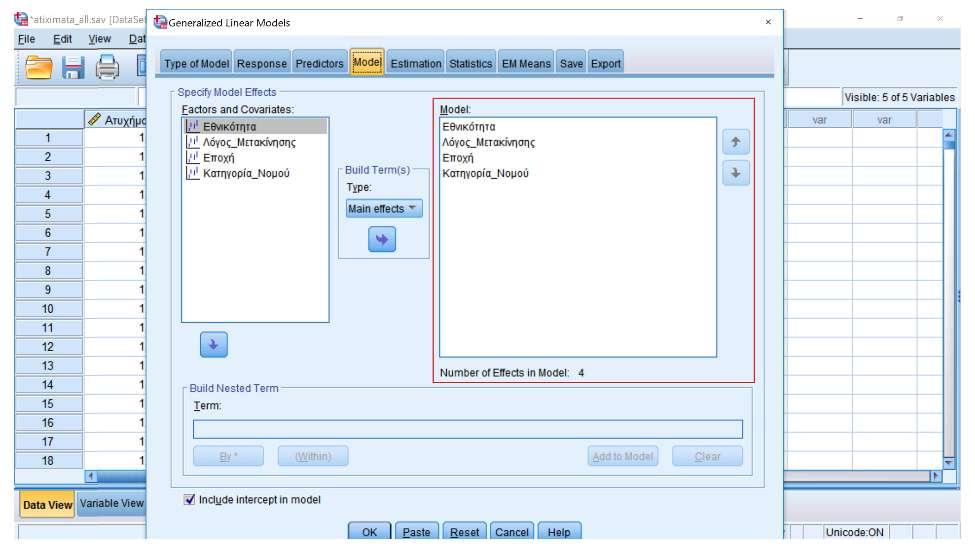Switch to Statistics tab
This screenshot has height=550, width=975.
[x=471, y=63]
